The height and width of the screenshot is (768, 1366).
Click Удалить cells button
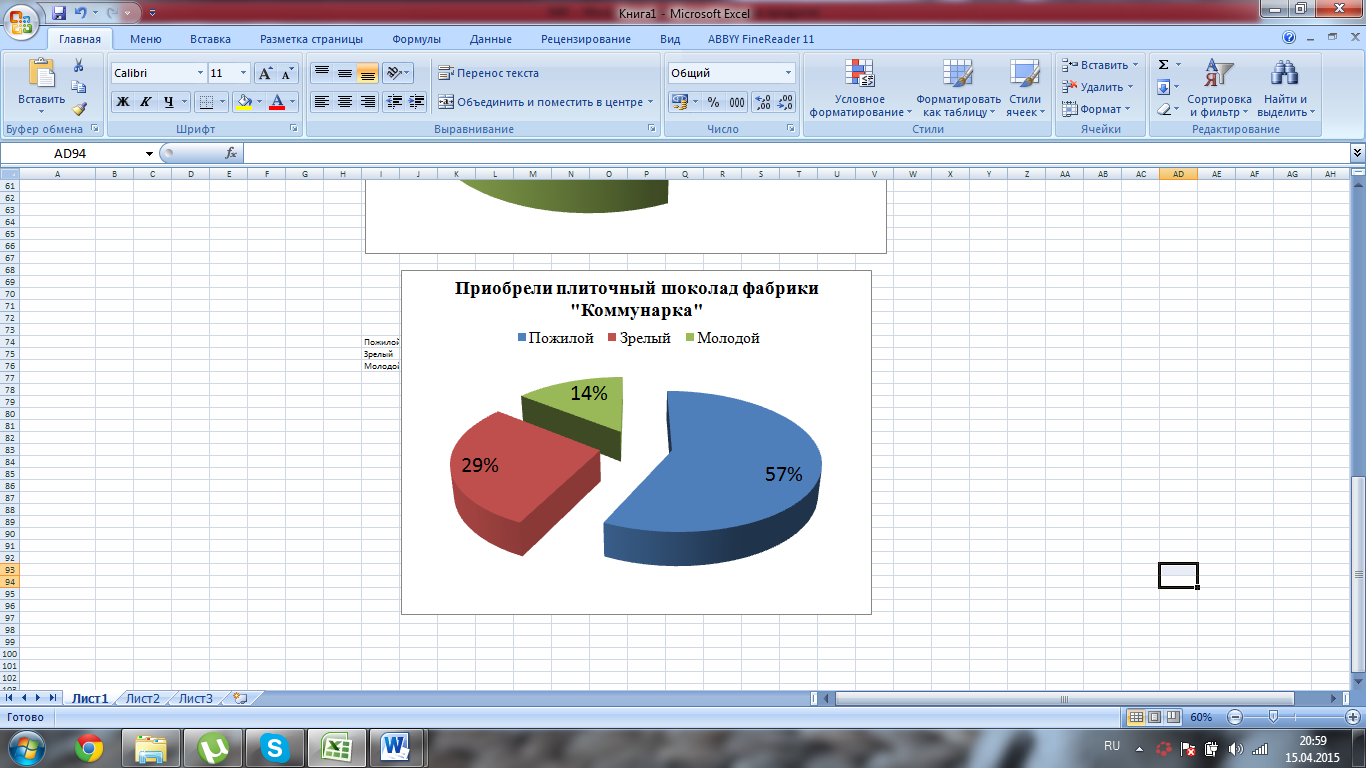tap(1100, 87)
